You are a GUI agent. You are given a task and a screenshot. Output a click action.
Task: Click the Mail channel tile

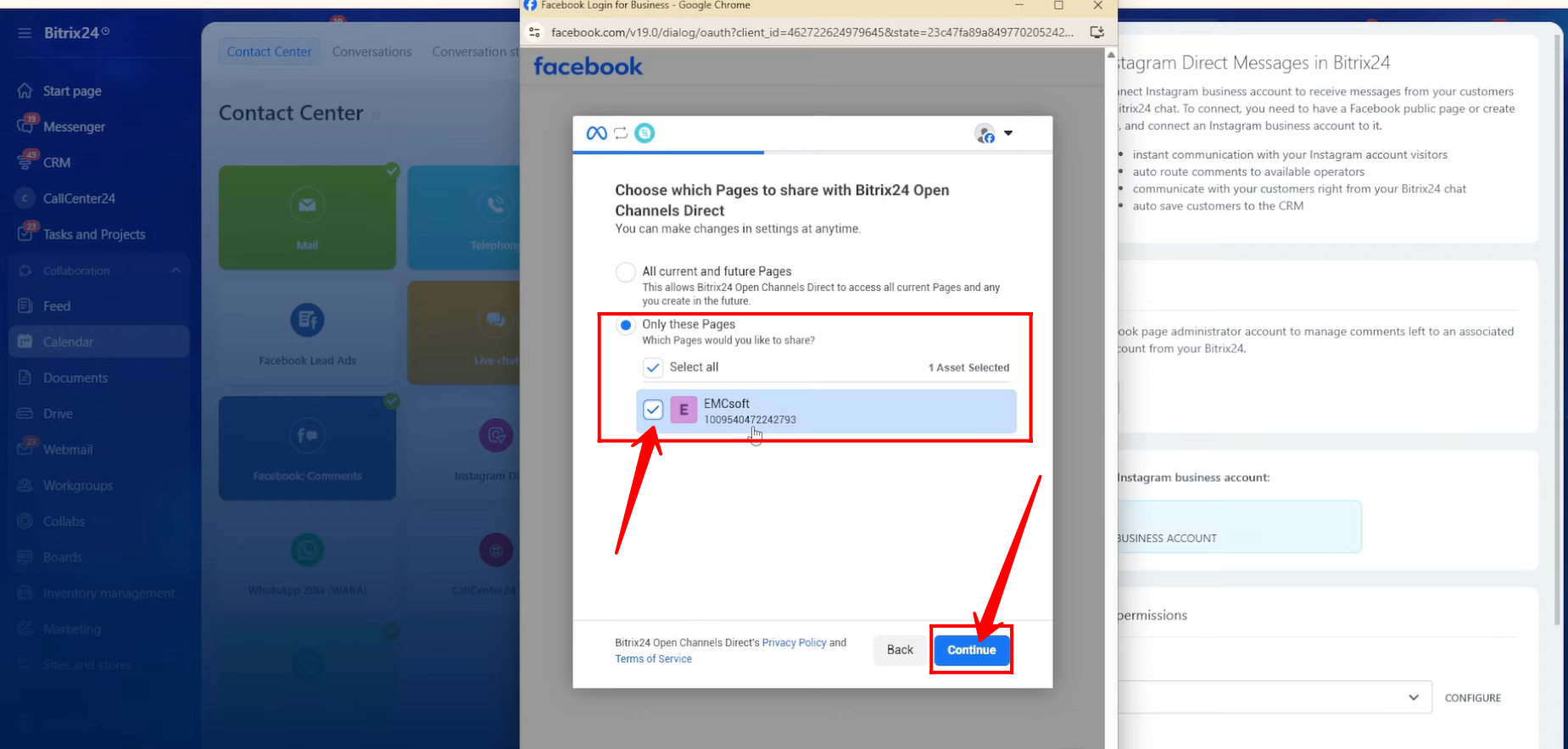(x=307, y=217)
